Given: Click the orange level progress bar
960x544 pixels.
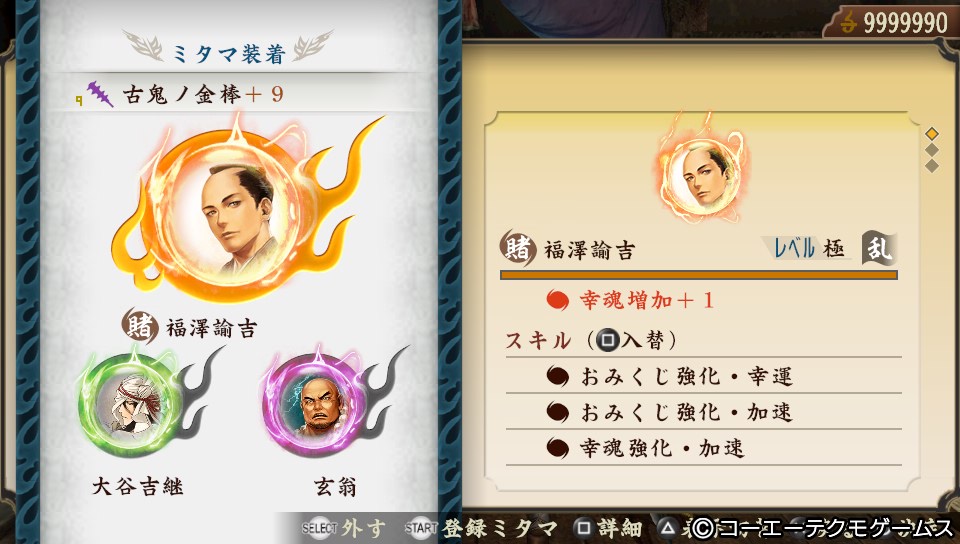Looking at the screenshot, I should tap(699, 275).
